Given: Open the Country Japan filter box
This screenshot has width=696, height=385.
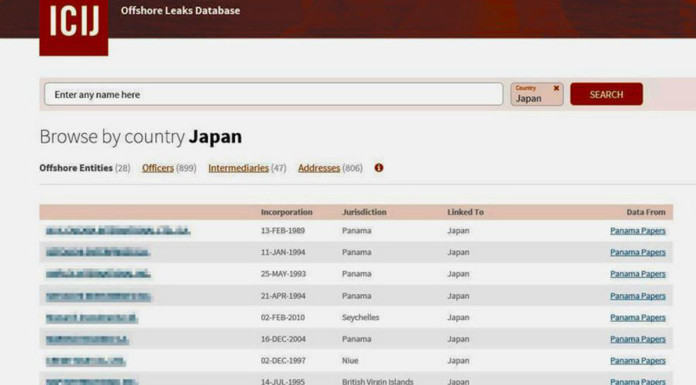Looking at the screenshot, I should click(x=537, y=94).
